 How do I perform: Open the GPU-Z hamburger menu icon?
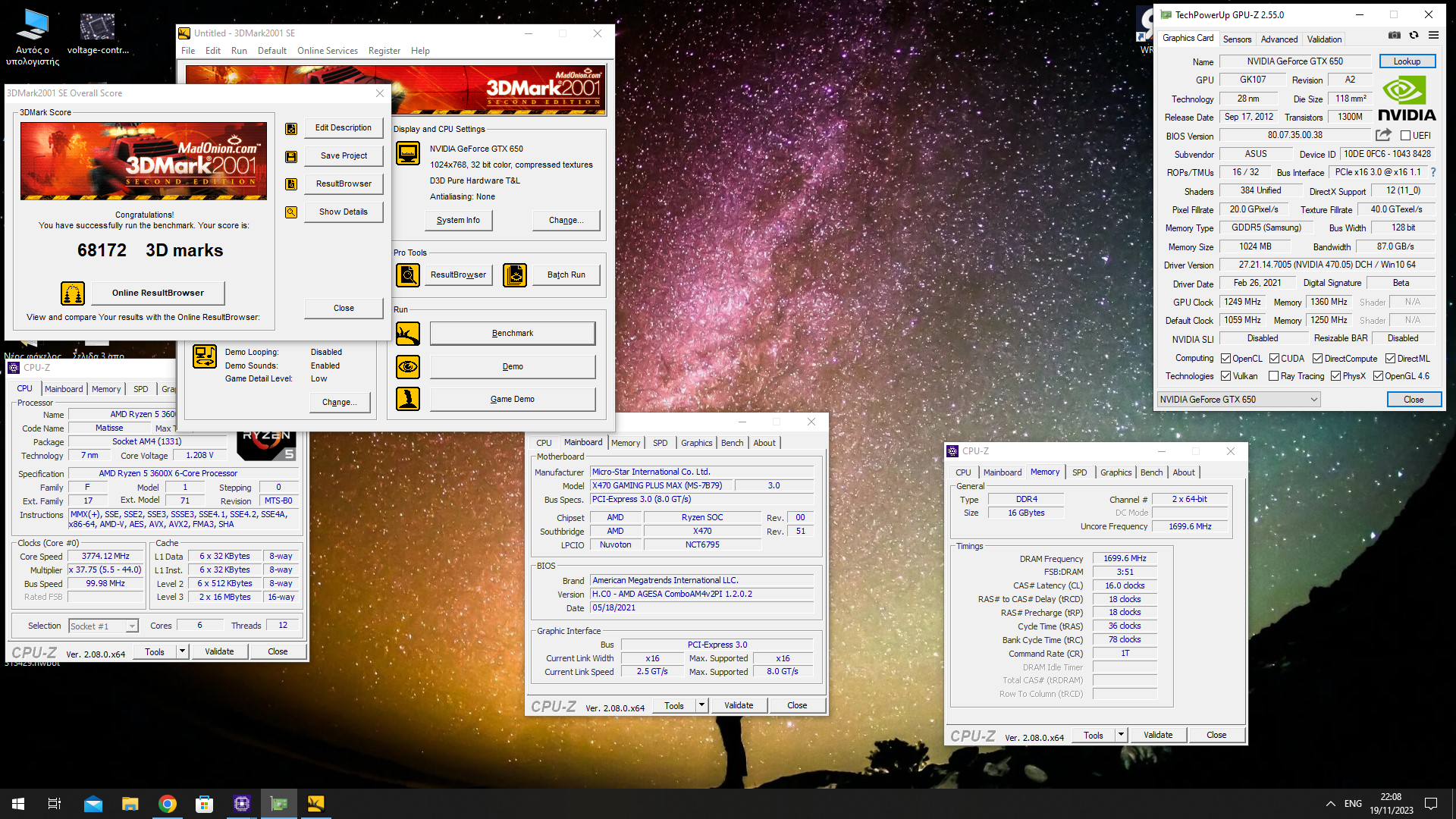(1433, 36)
